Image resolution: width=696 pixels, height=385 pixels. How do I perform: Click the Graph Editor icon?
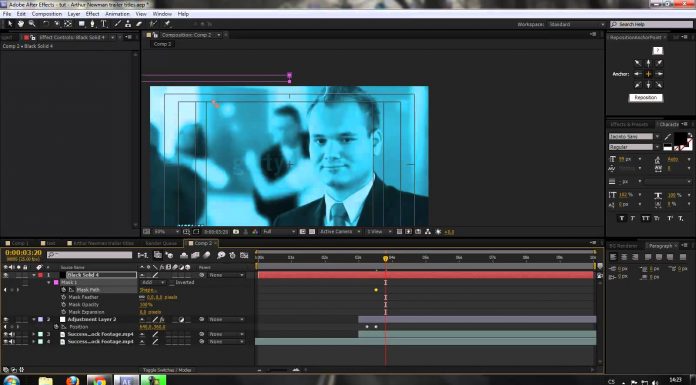coord(244,255)
